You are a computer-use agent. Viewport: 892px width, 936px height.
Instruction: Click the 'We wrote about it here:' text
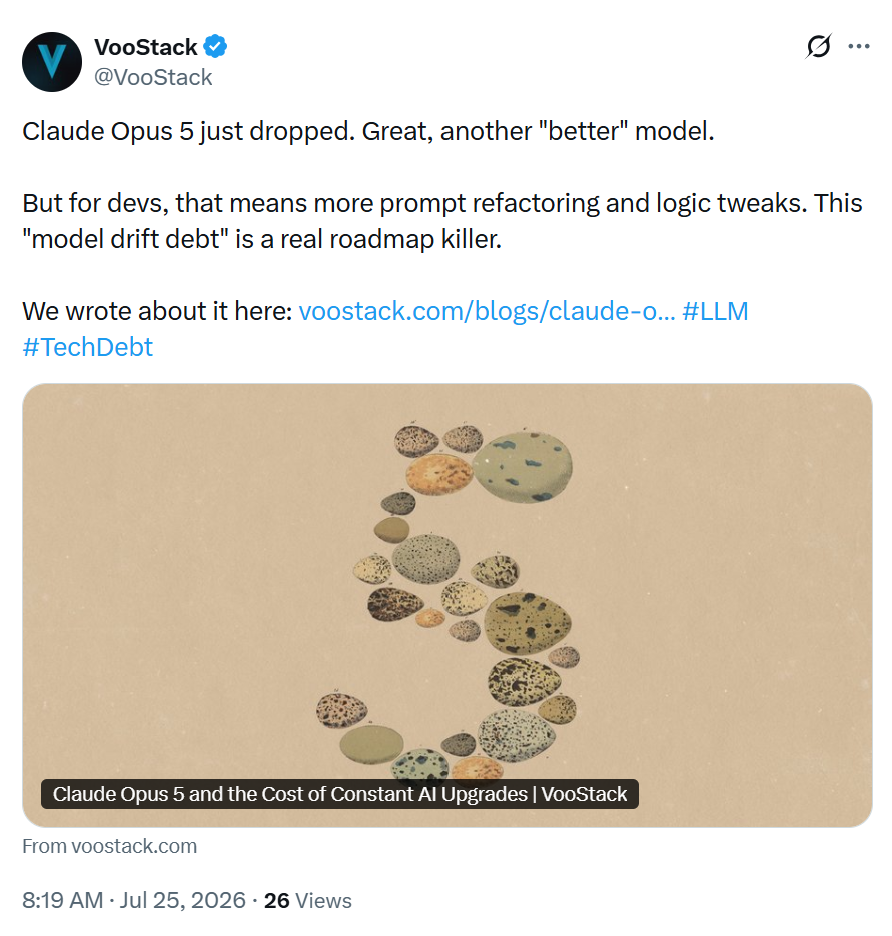pos(157,311)
